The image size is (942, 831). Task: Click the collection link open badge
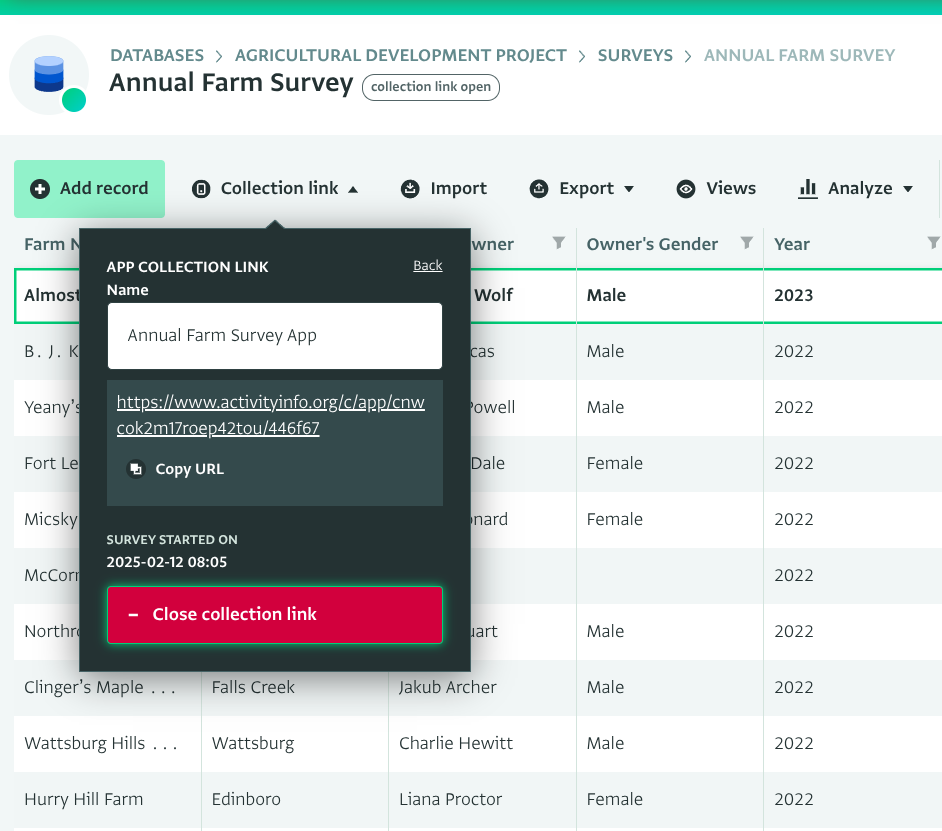click(x=431, y=87)
